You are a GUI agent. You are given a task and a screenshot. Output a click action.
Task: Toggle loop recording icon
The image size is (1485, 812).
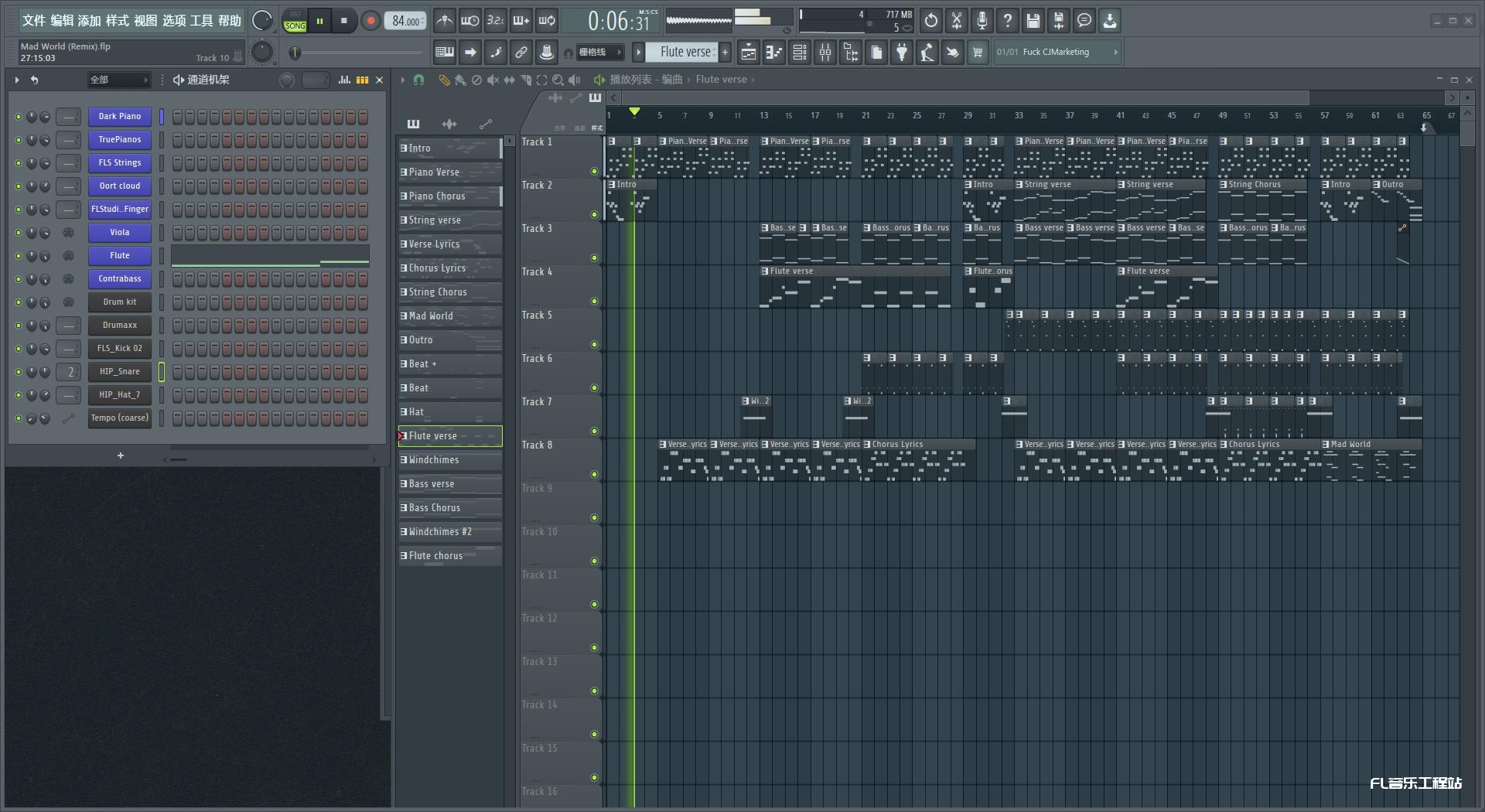pyautogui.click(x=547, y=21)
